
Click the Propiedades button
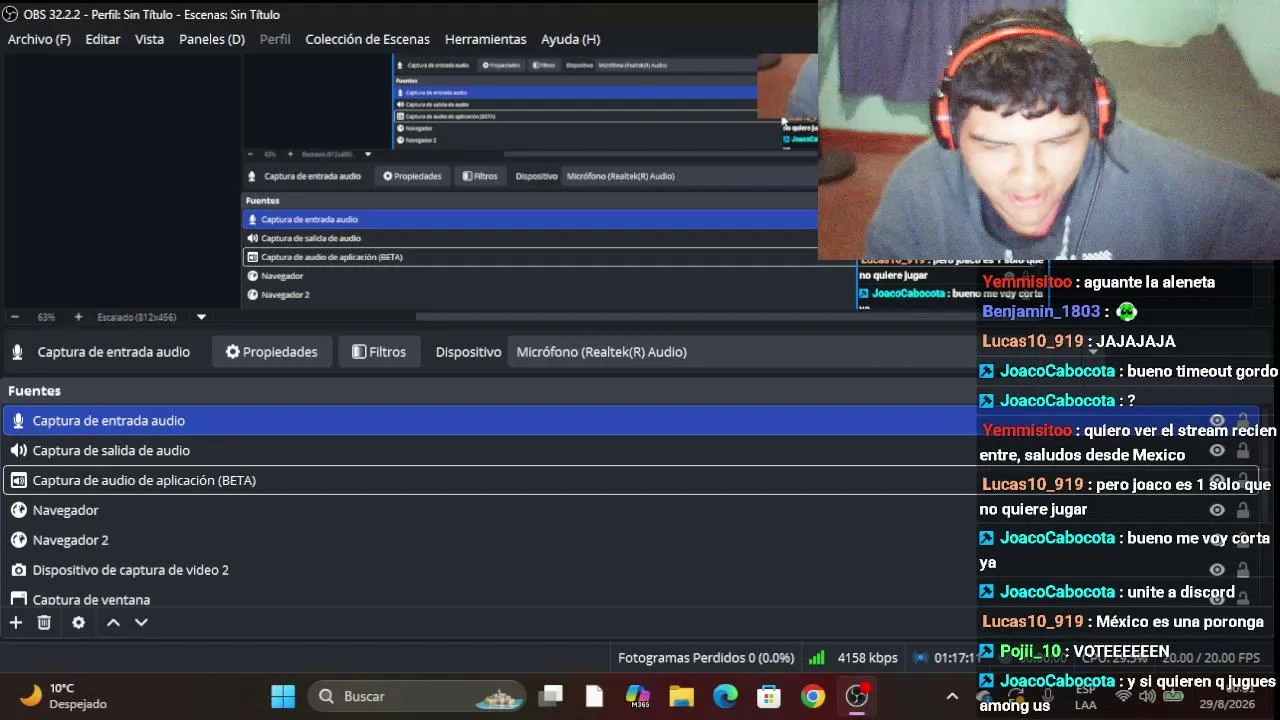click(x=272, y=352)
